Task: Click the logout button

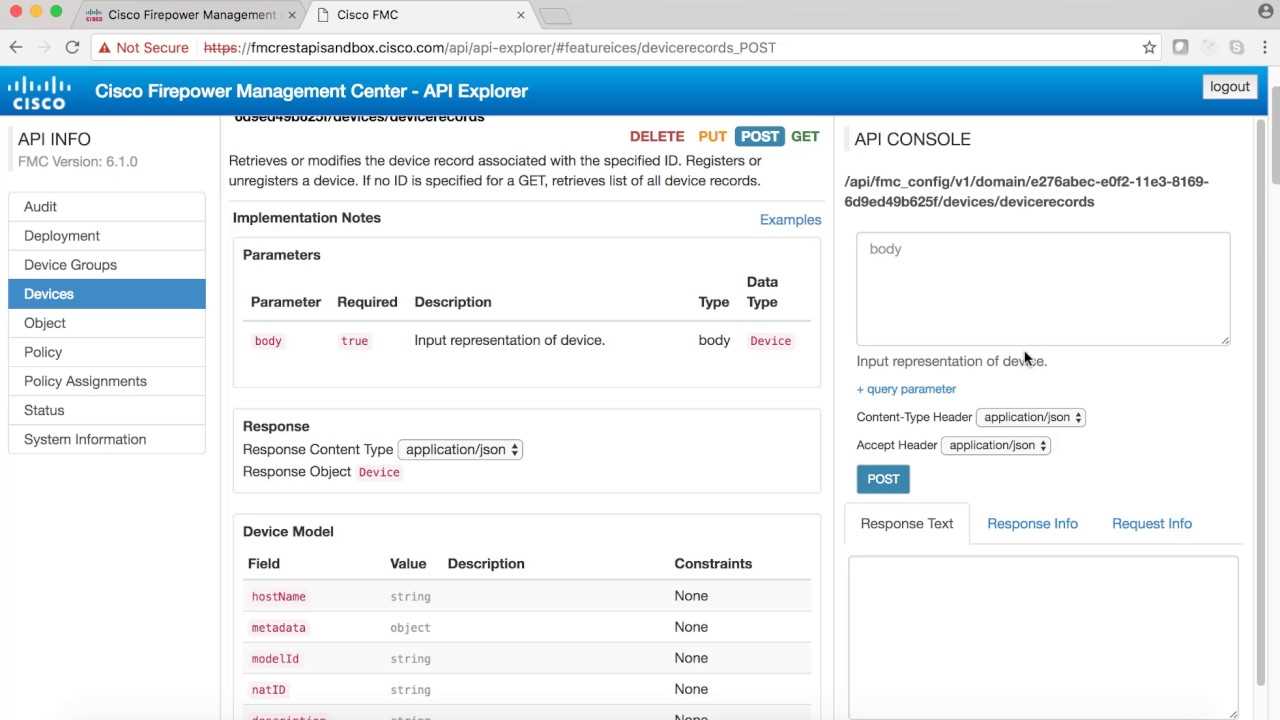Action: [x=1230, y=87]
